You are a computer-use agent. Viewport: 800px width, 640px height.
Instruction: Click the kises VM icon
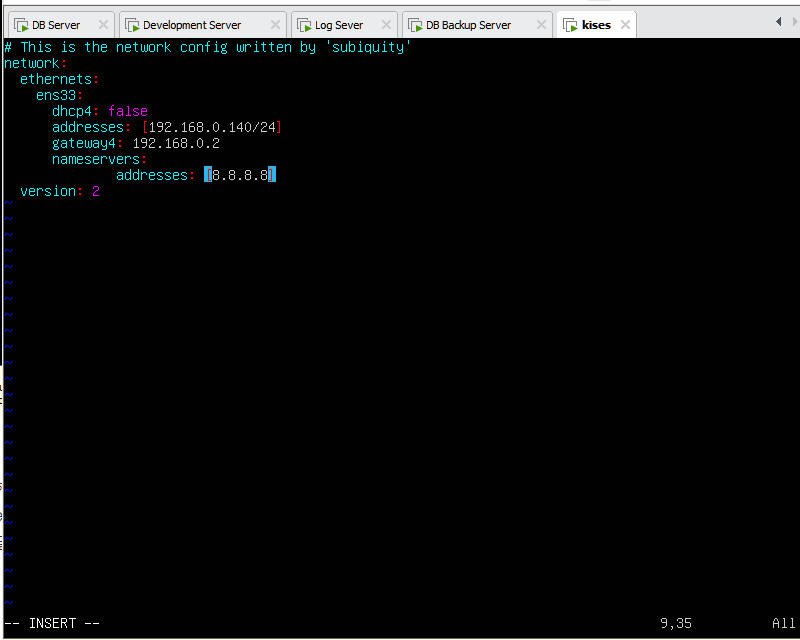click(570, 25)
